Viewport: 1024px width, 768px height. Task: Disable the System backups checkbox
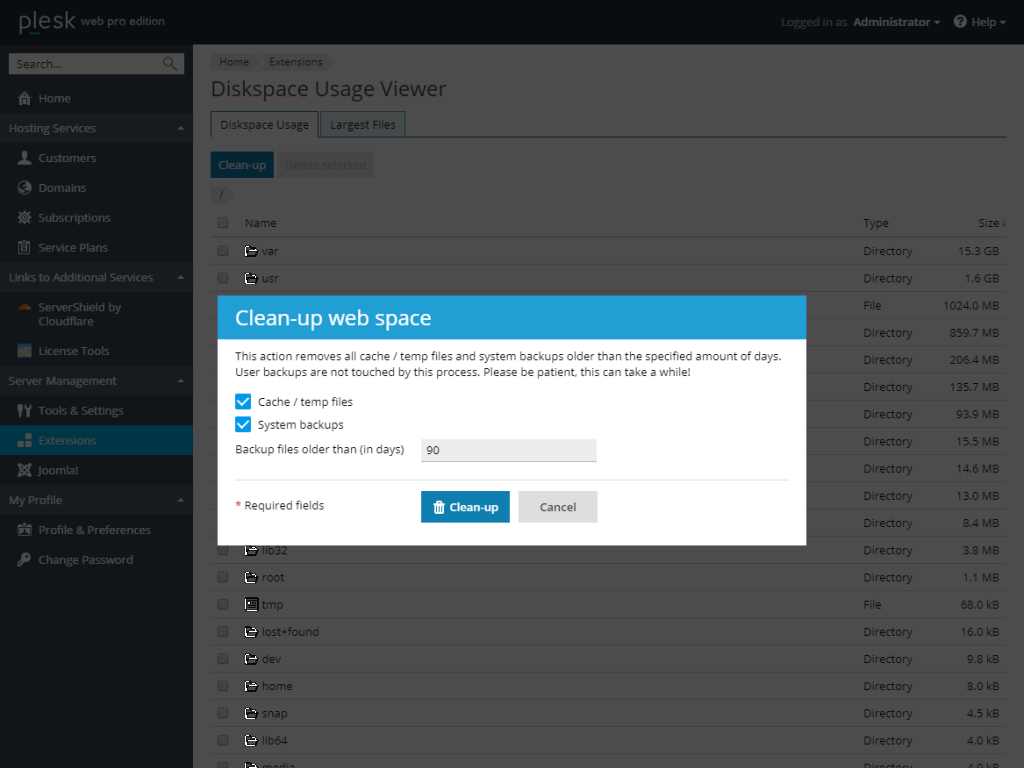pos(242,423)
